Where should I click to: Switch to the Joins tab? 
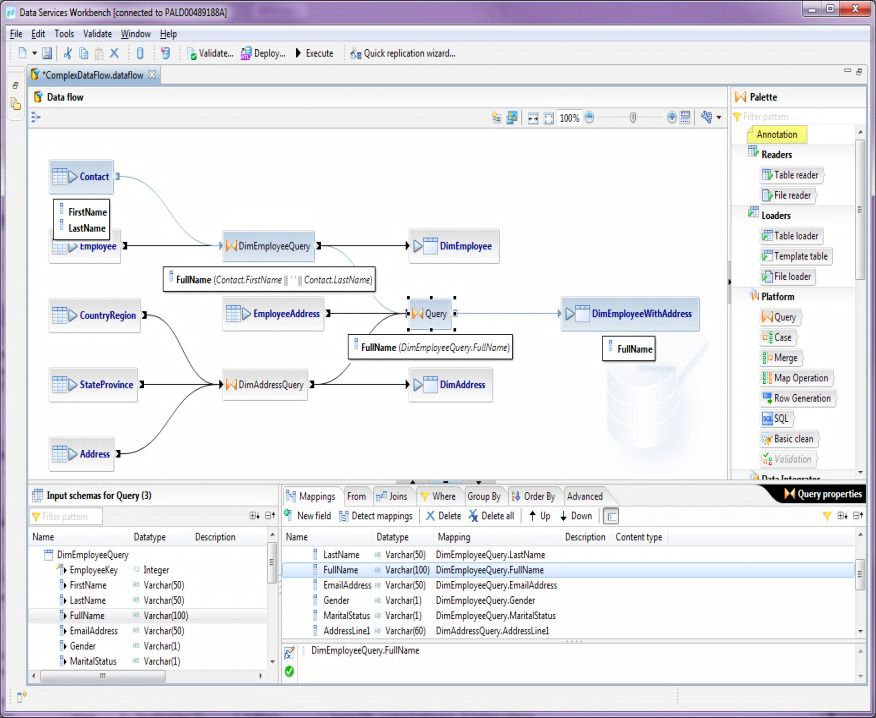click(x=395, y=495)
